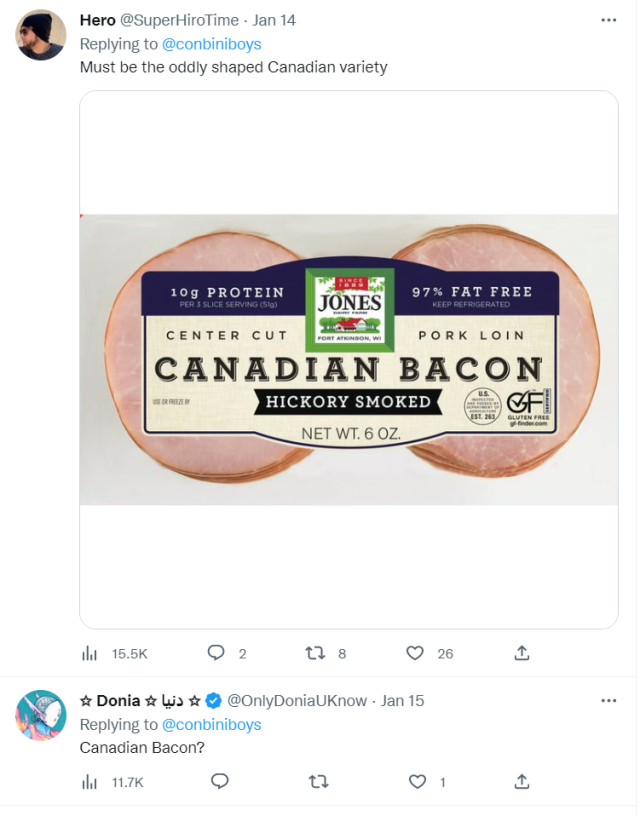Click Hero's display name
The image size is (640, 816).
(x=97, y=20)
